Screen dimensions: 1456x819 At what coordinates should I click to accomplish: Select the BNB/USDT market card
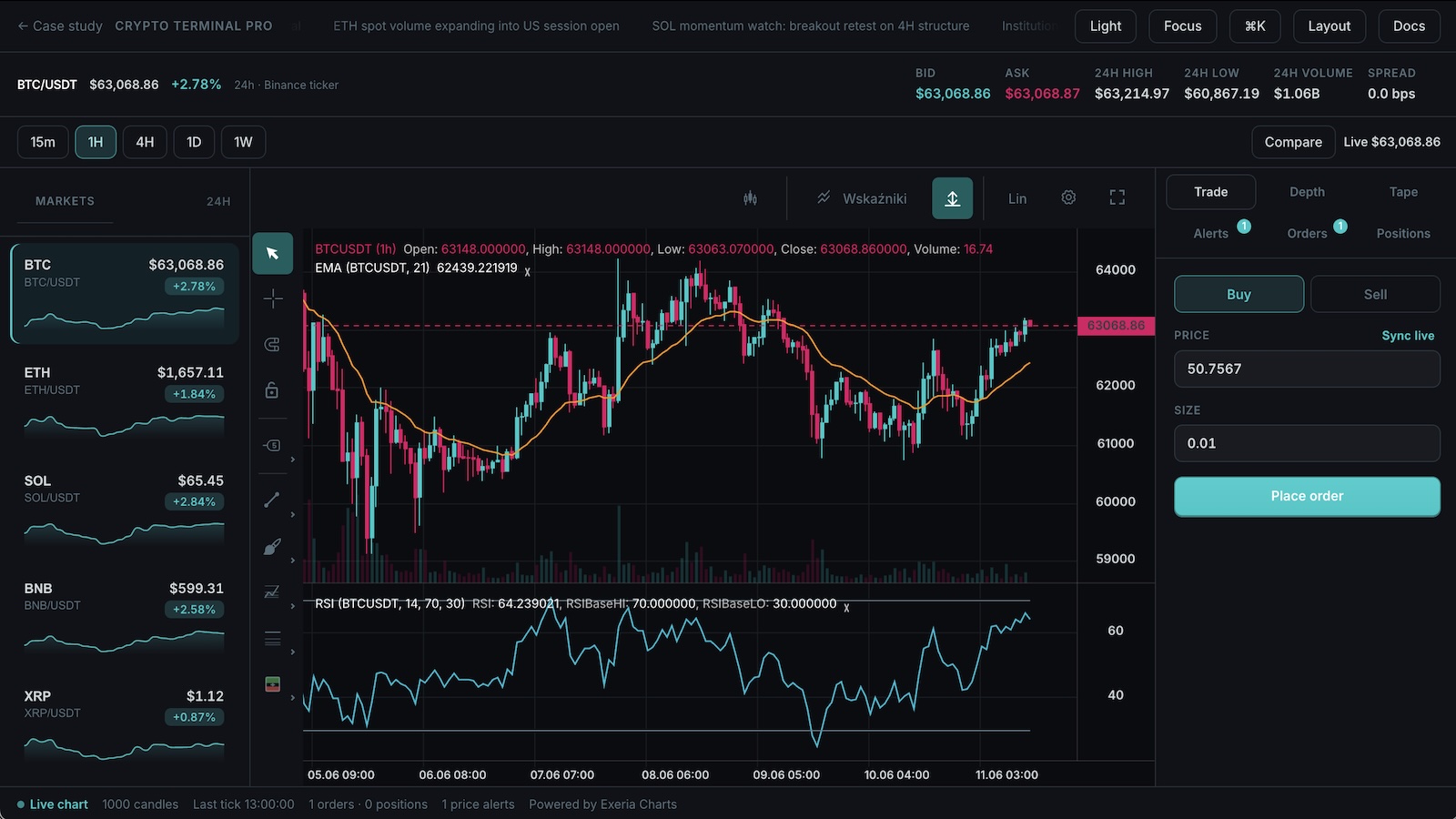(125, 617)
